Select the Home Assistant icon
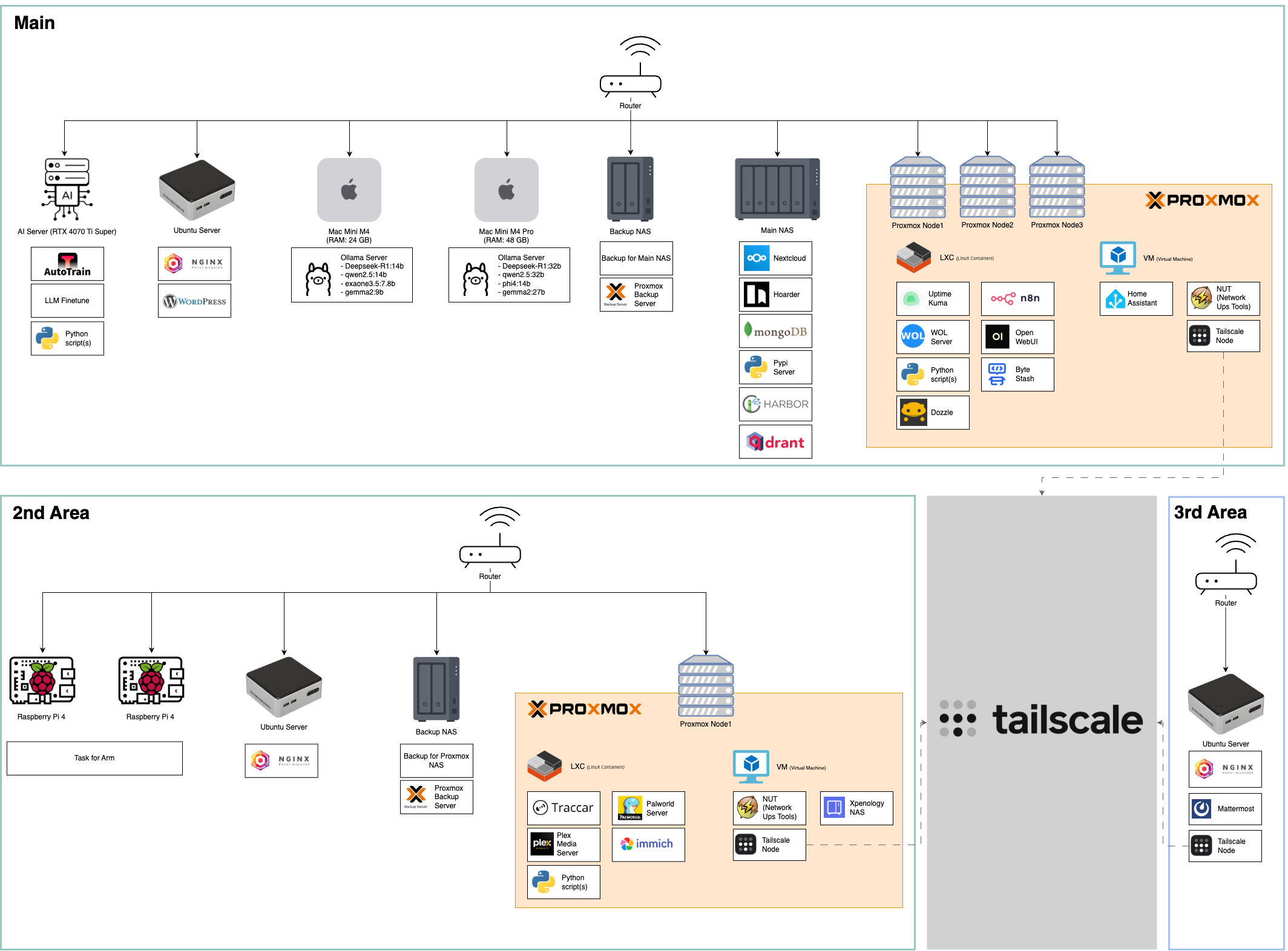The height and width of the screenshot is (951, 1288). [x=1115, y=299]
